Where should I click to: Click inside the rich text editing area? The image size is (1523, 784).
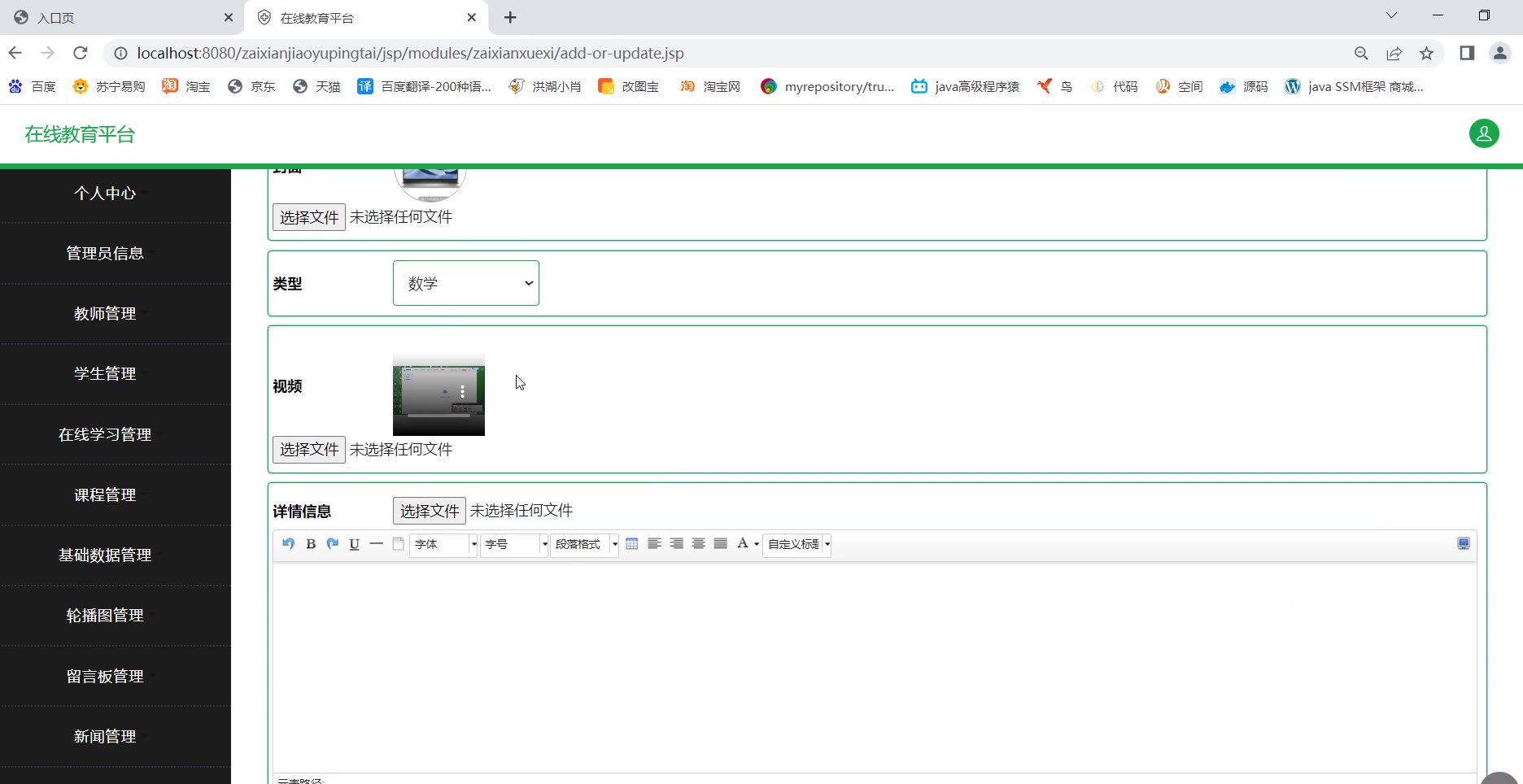(875, 667)
